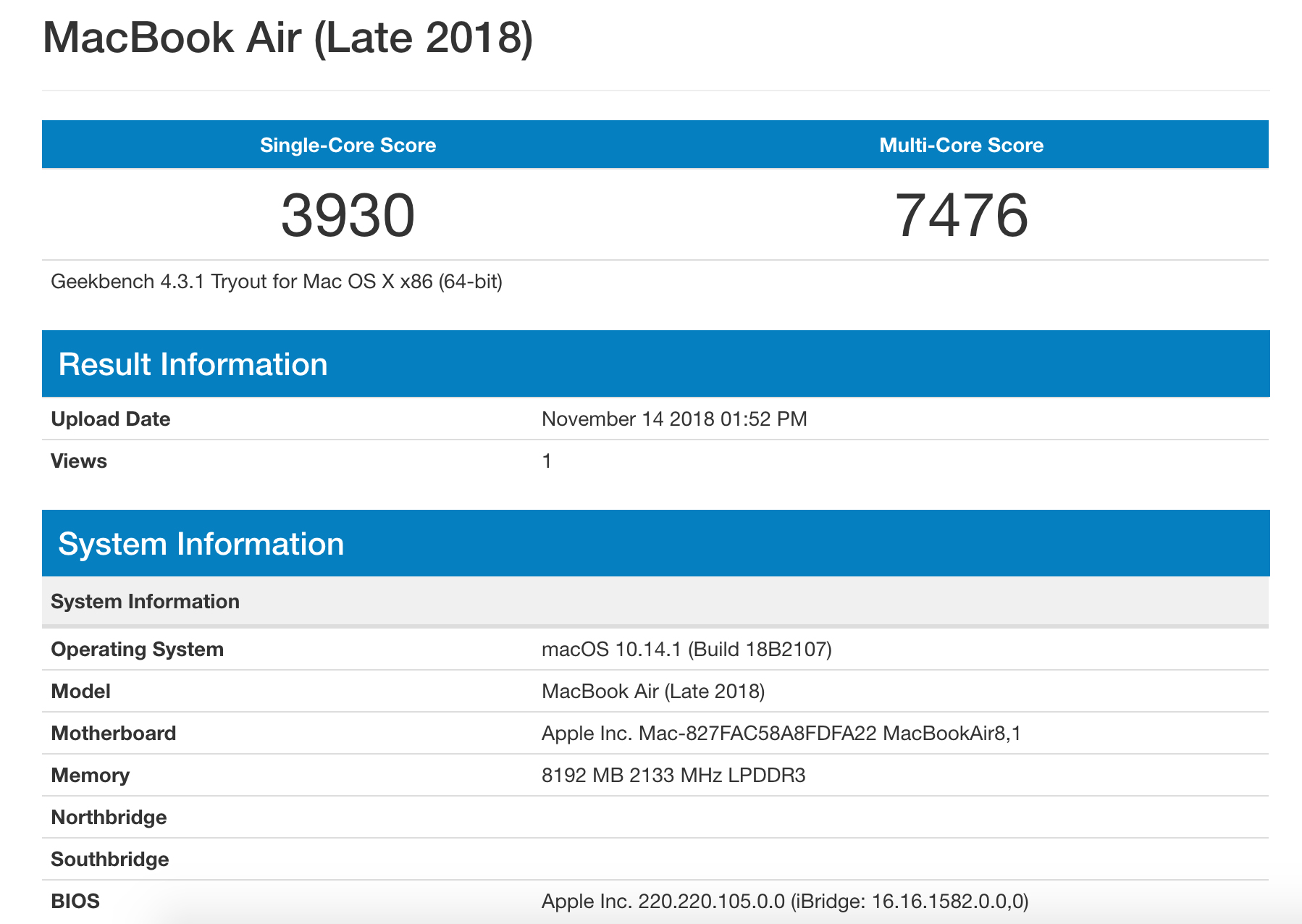Click the Operating System label
The height and width of the screenshot is (924, 1302).
[138, 650]
